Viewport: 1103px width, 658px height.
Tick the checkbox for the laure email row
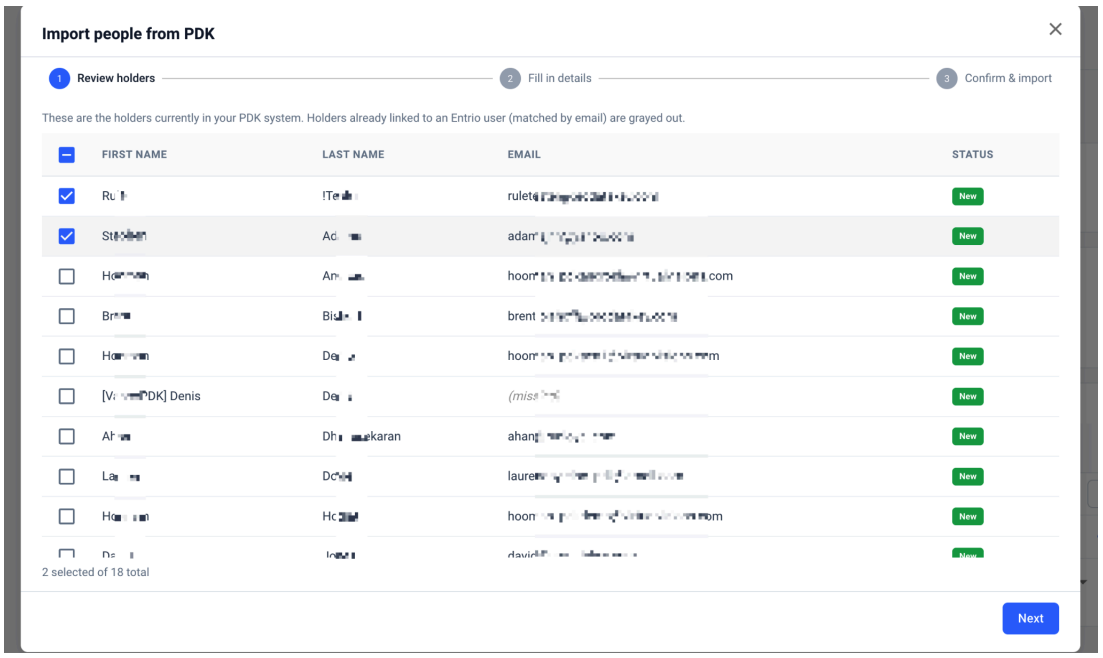click(67, 476)
